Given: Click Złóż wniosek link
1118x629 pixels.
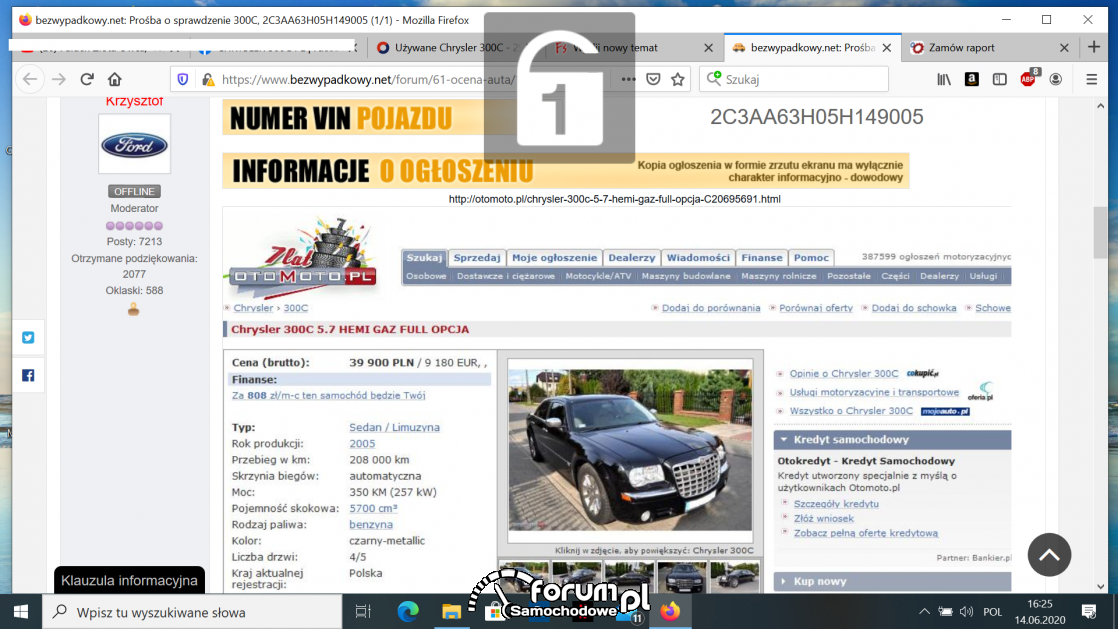Looking at the screenshot, I should (824, 518).
